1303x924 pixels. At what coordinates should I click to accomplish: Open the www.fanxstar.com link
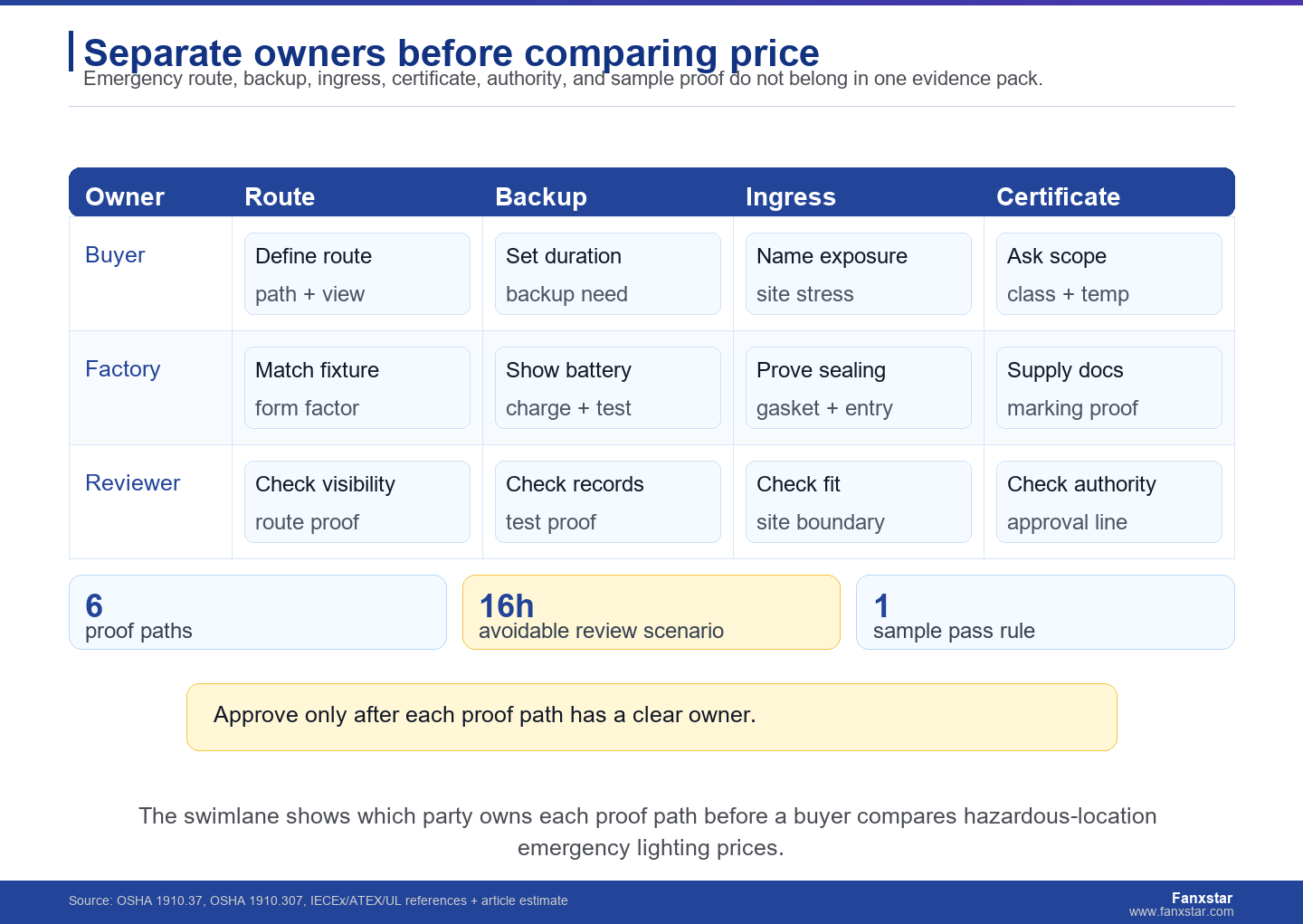(1182, 911)
